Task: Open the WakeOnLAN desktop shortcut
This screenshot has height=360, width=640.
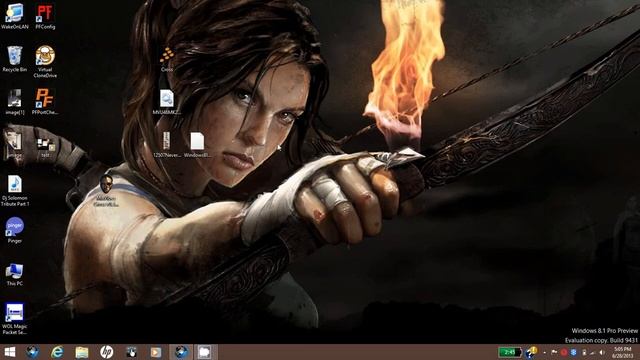Action: (x=15, y=16)
